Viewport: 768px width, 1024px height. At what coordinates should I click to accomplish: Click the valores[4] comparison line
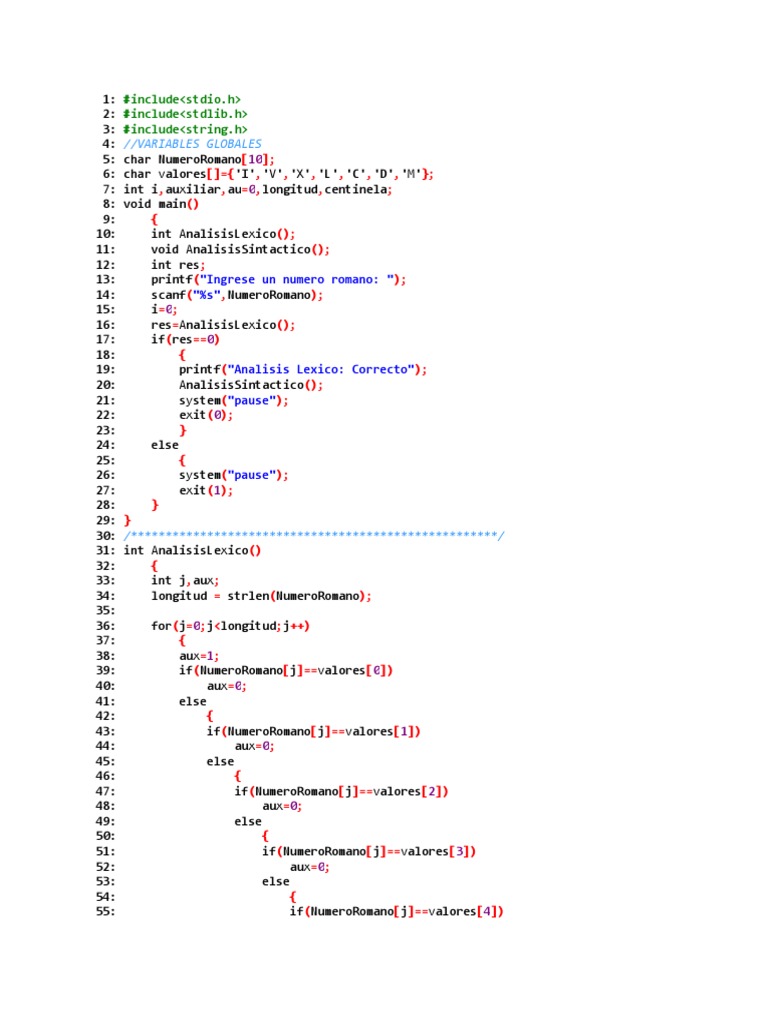click(397, 912)
